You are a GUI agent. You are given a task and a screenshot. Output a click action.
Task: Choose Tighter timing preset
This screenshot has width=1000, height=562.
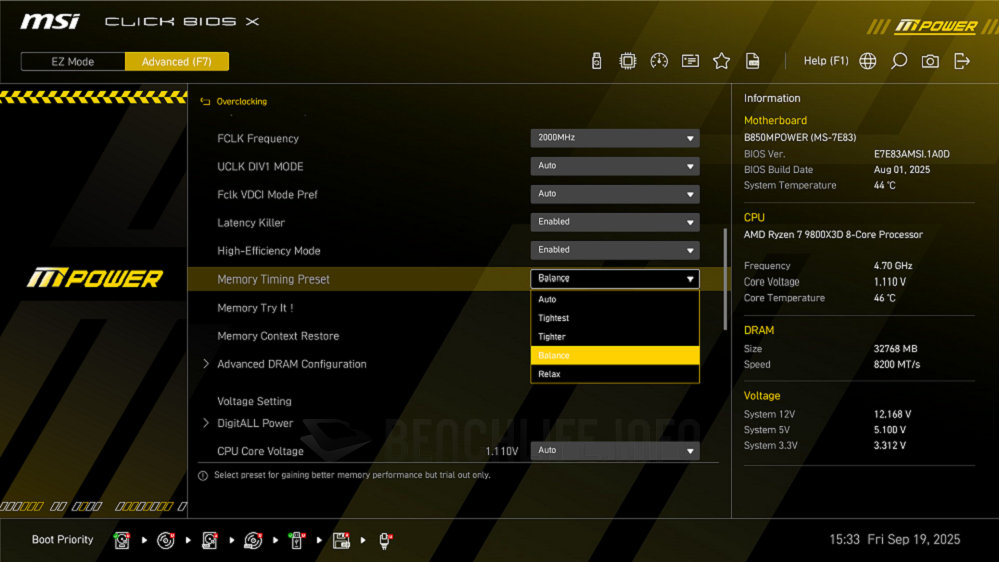point(615,337)
